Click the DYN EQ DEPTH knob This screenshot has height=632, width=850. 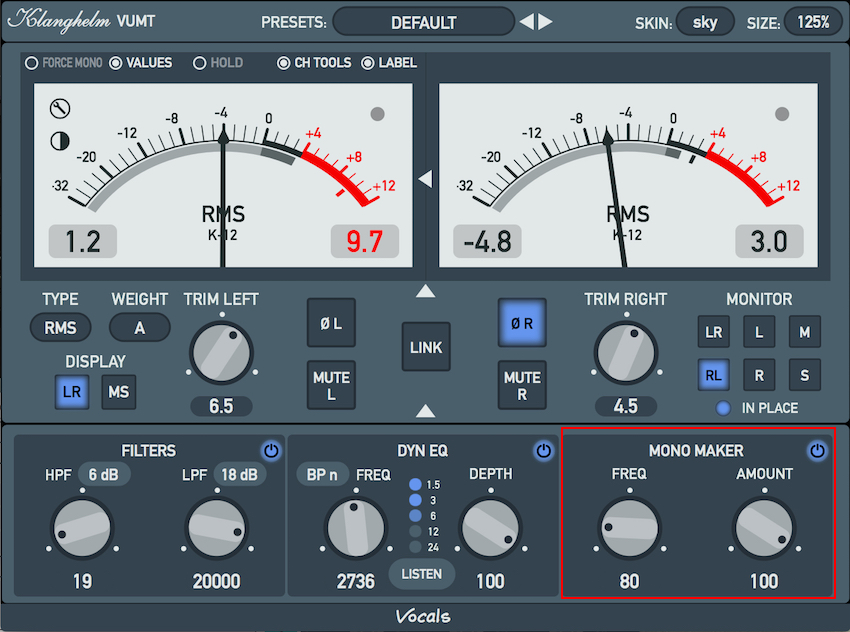pos(491,528)
